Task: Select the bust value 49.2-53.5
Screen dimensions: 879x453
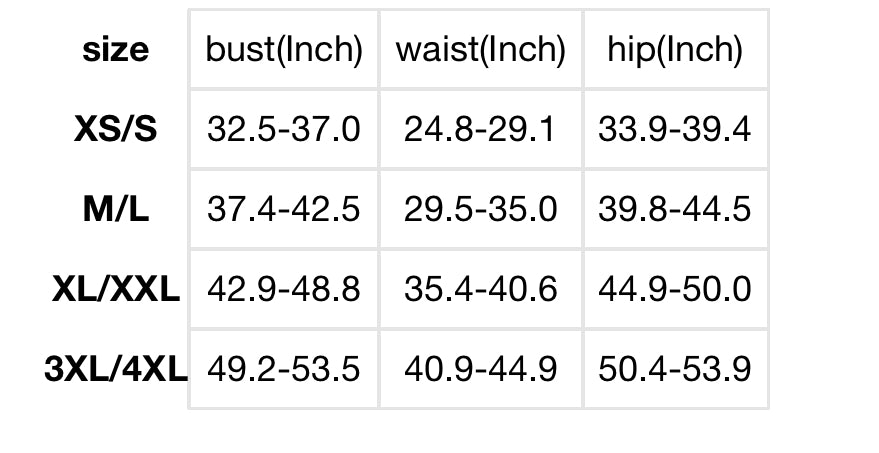Action: (x=284, y=369)
